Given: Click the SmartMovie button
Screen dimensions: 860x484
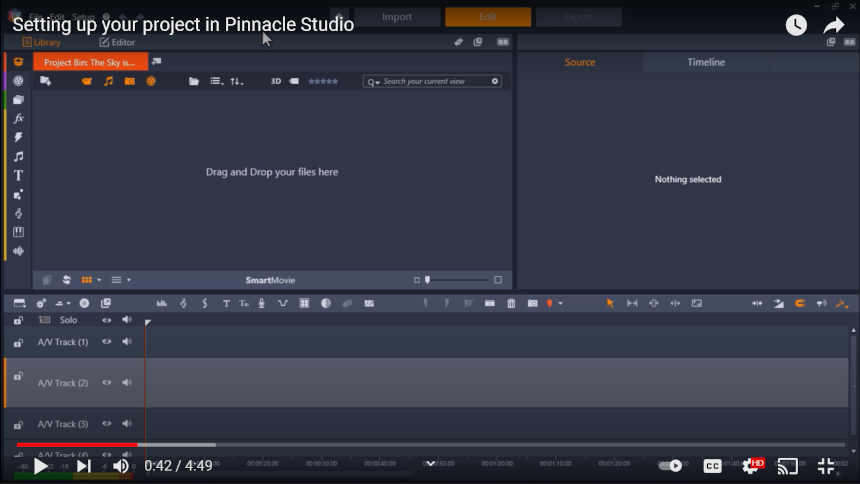Looking at the screenshot, I should tap(270, 280).
